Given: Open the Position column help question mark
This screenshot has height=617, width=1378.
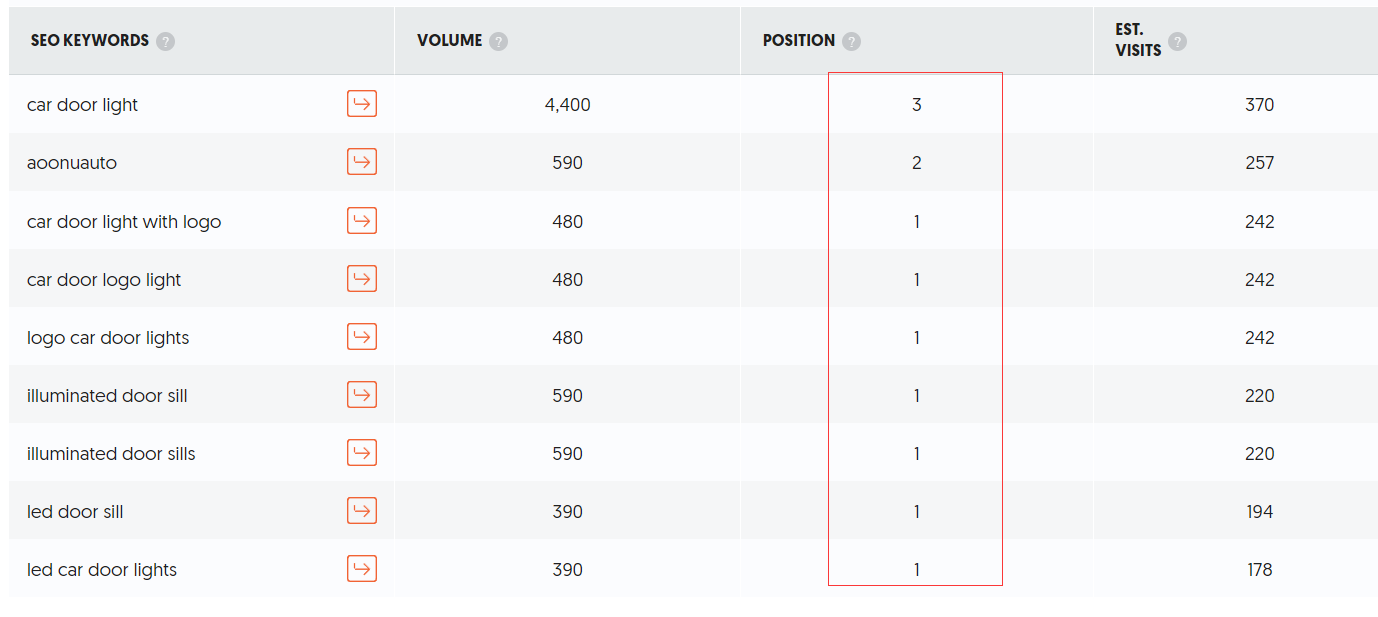Looking at the screenshot, I should tap(851, 41).
